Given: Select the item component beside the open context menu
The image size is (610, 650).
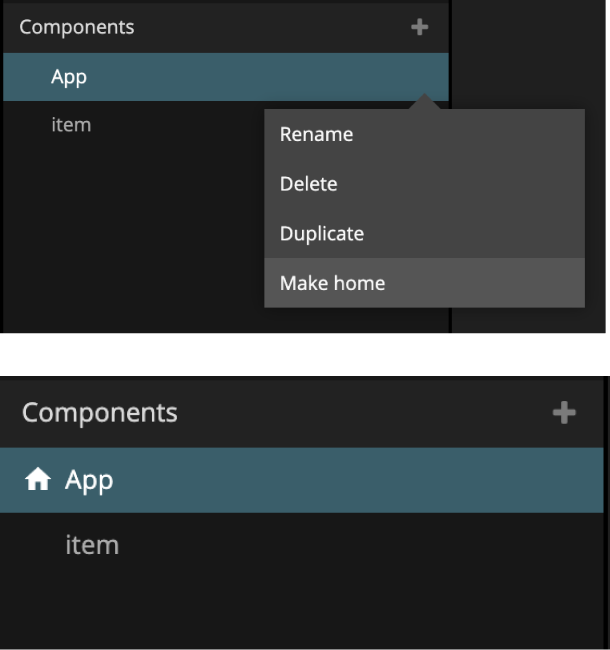Looking at the screenshot, I should point(71,125).
